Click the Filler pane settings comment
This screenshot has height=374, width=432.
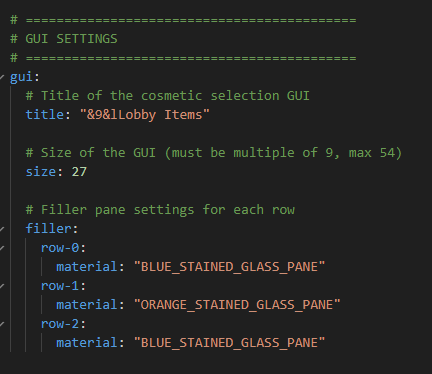pyautogui.click(x=160, y=210)
